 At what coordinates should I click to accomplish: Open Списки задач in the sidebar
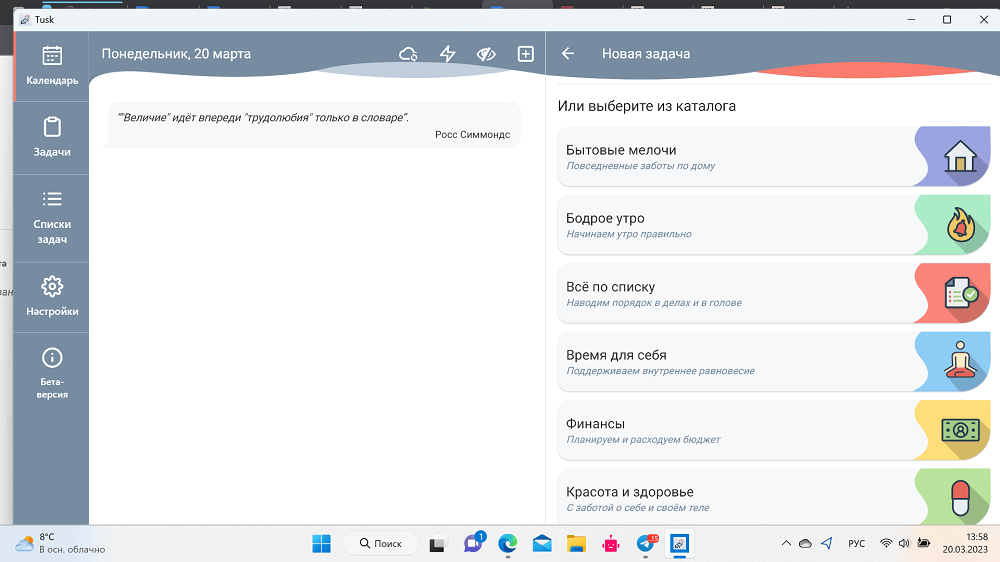tap(52, 218)
